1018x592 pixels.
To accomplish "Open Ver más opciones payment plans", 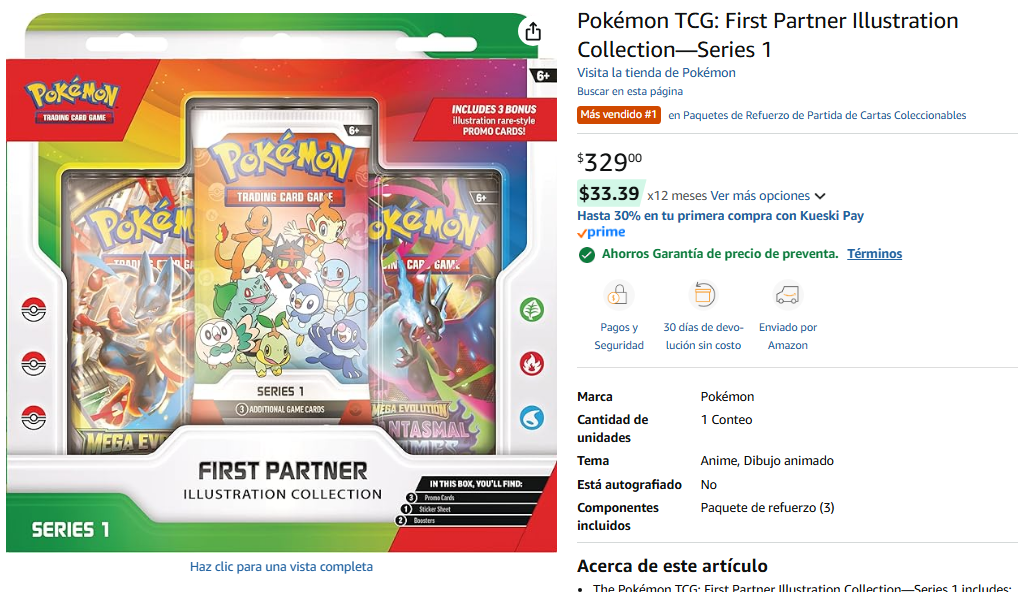I will pos(760,196).
